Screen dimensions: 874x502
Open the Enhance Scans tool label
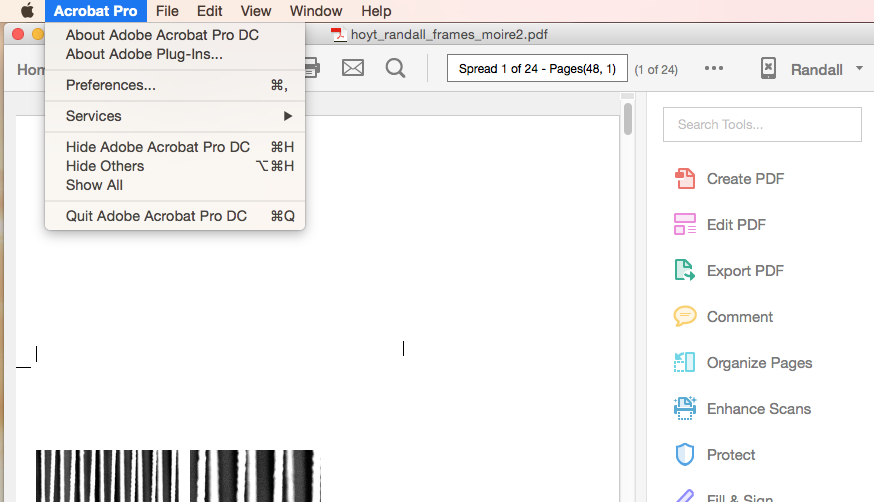click(x=759, y=409)
